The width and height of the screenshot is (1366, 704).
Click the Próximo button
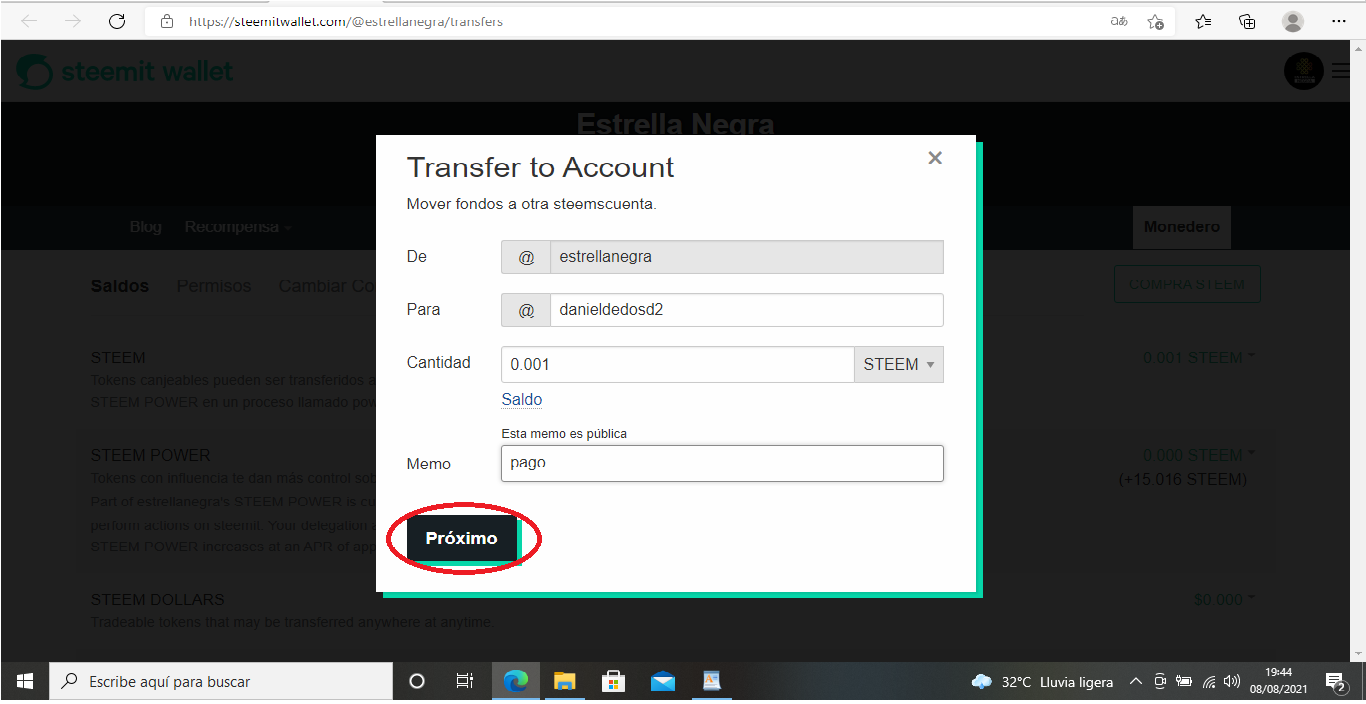click(x=462, y=539)
